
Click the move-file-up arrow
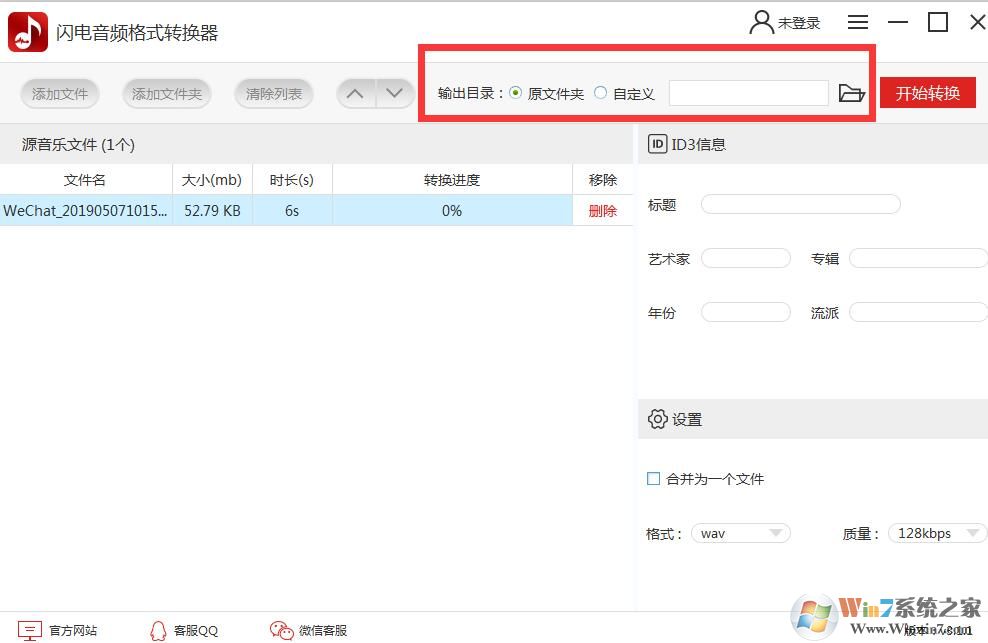(355, 93)
